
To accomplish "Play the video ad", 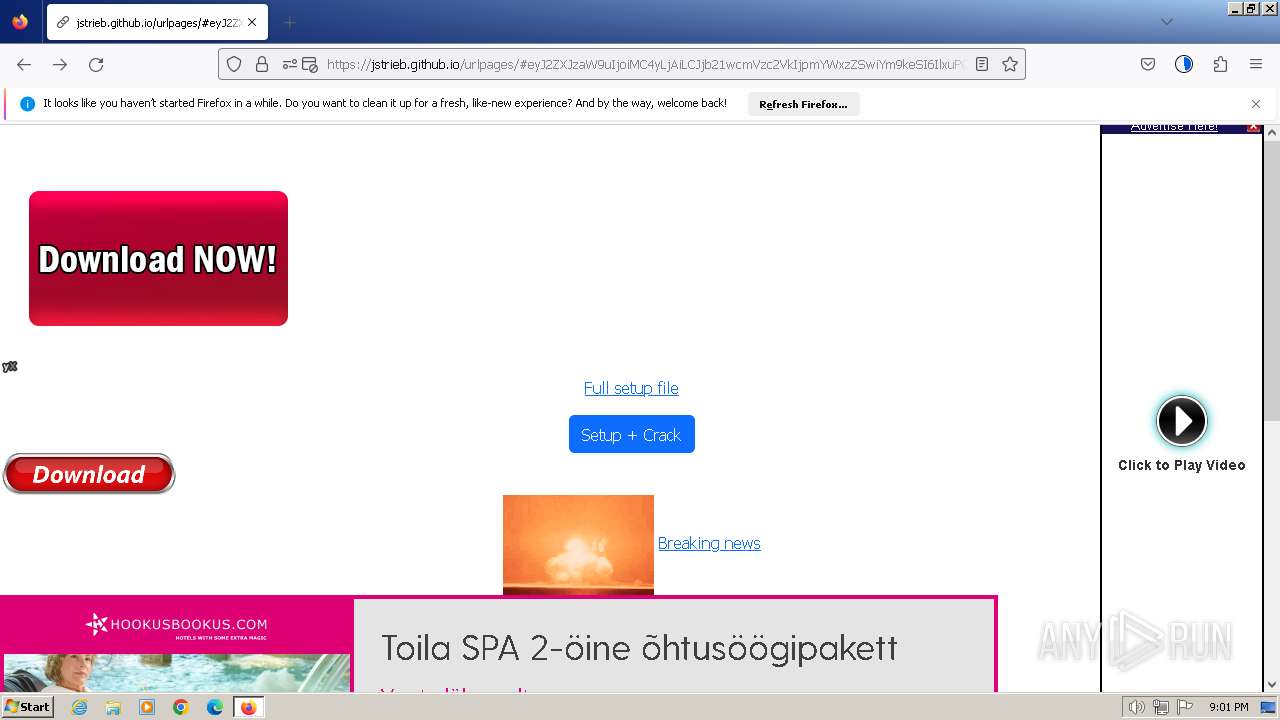I will [1181, 421].
